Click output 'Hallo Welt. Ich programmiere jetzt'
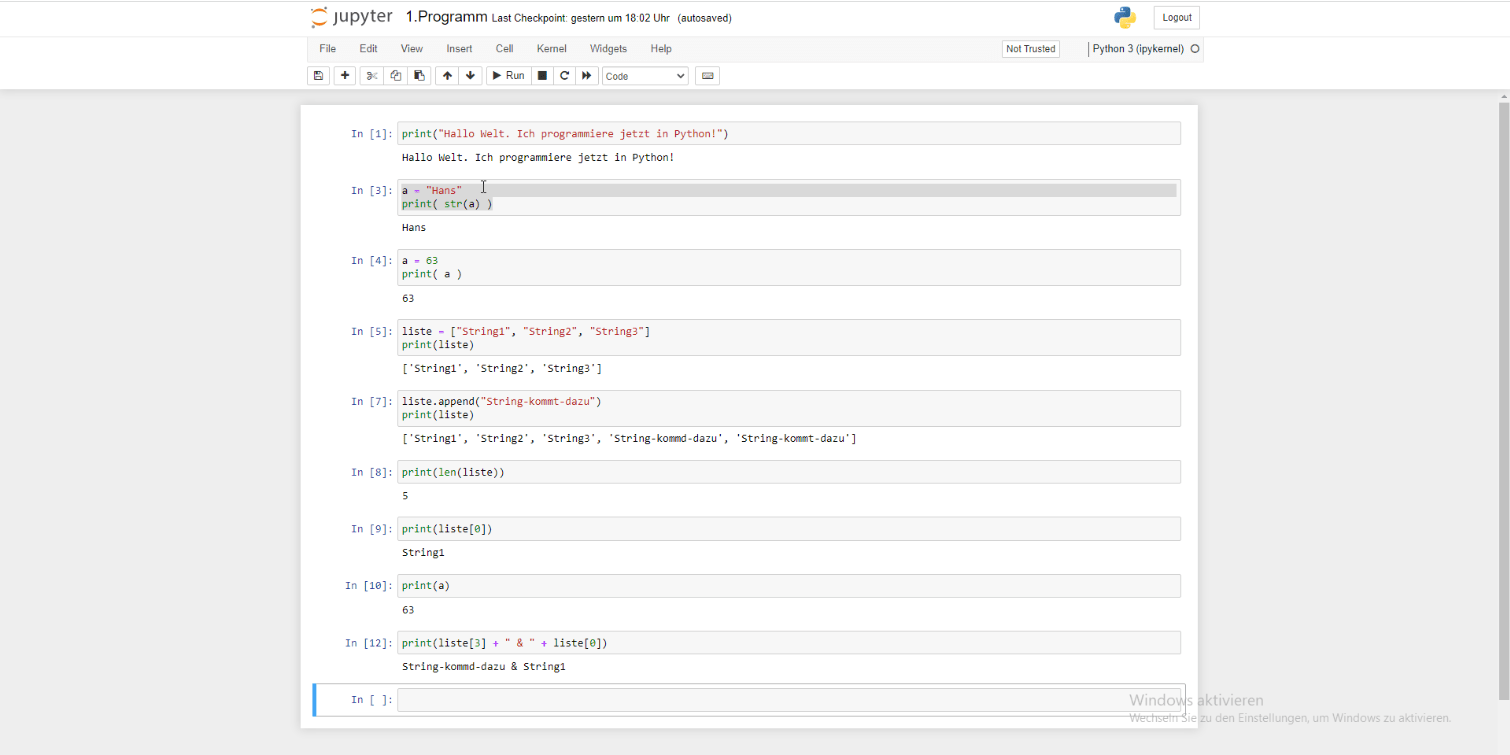The width and height of the screenshot is (1510, 755). click(538, 157)
